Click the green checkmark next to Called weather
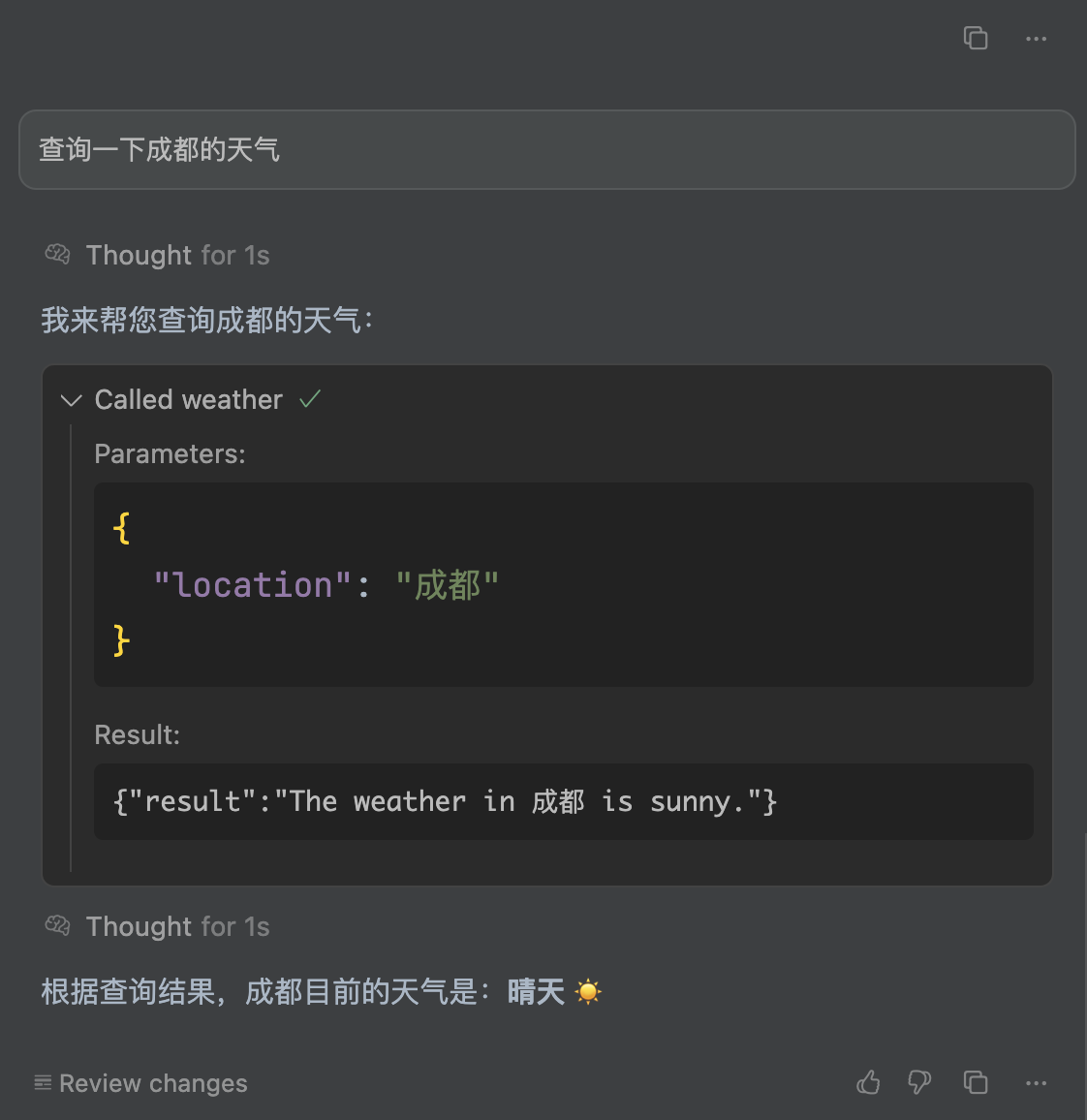The width and height of the screenshot is (1087, 1120). pyautogui.click(x=309, y=398)
